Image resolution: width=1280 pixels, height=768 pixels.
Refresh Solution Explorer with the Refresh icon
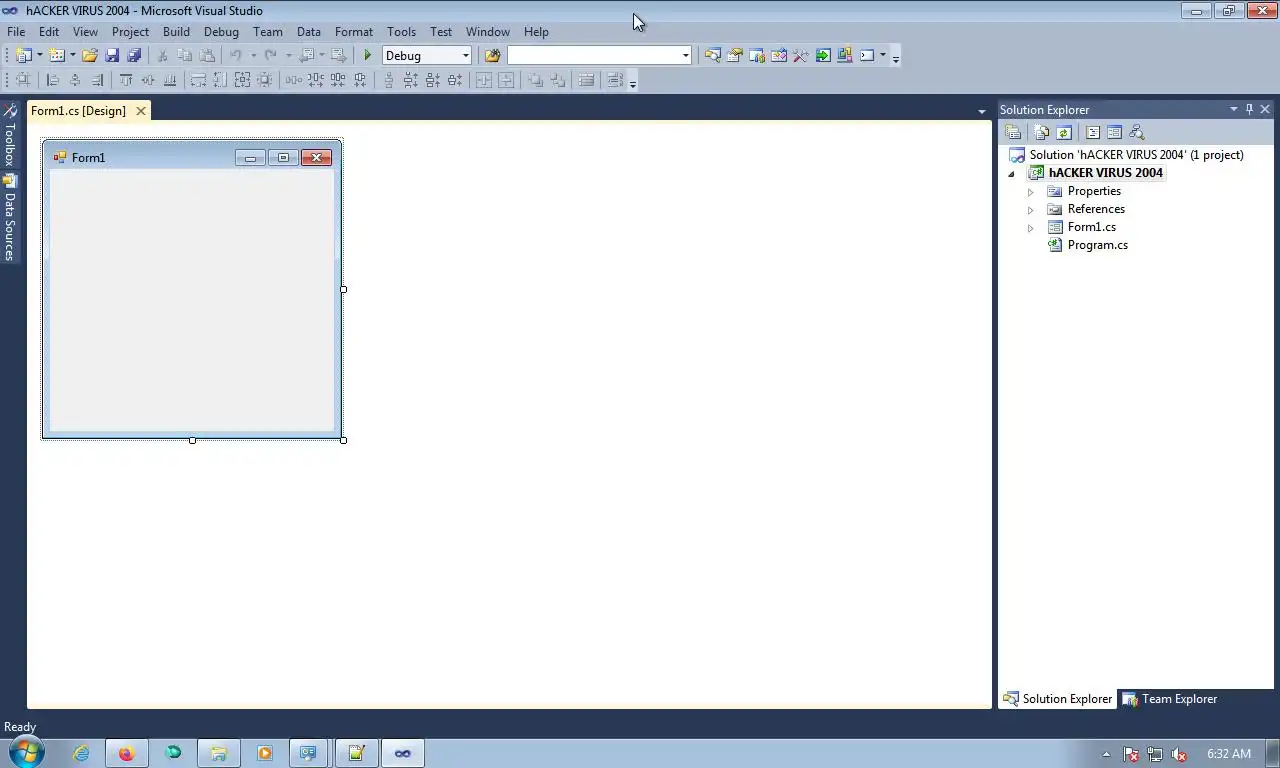[1064, 132]
